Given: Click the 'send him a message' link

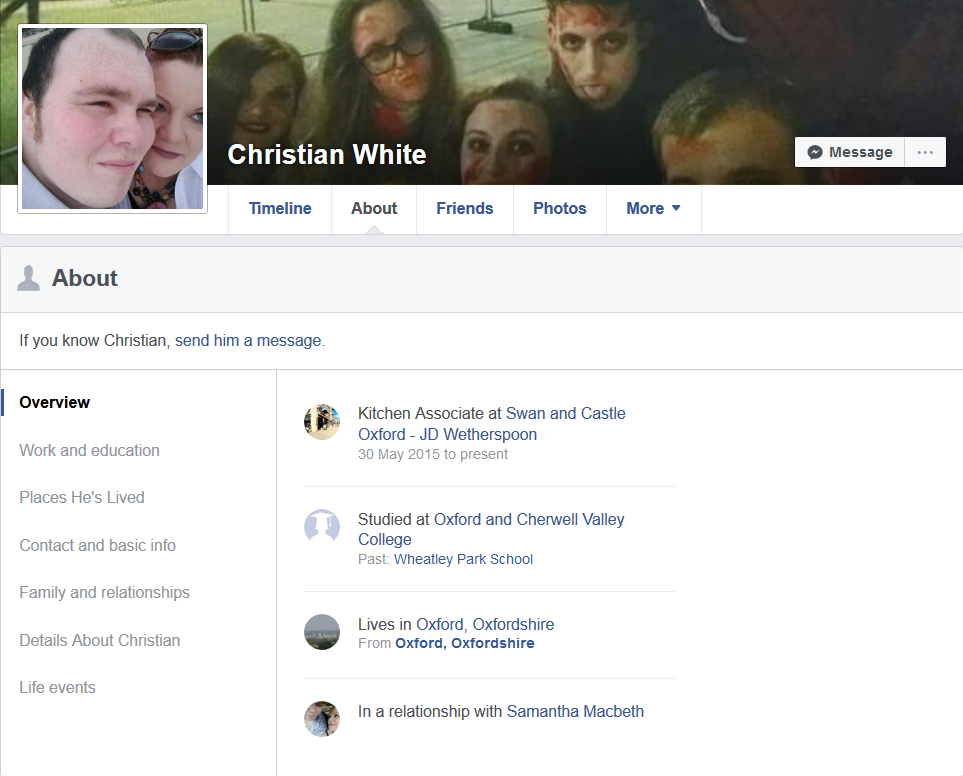Looking at the screenshot, I should (248, 340).
